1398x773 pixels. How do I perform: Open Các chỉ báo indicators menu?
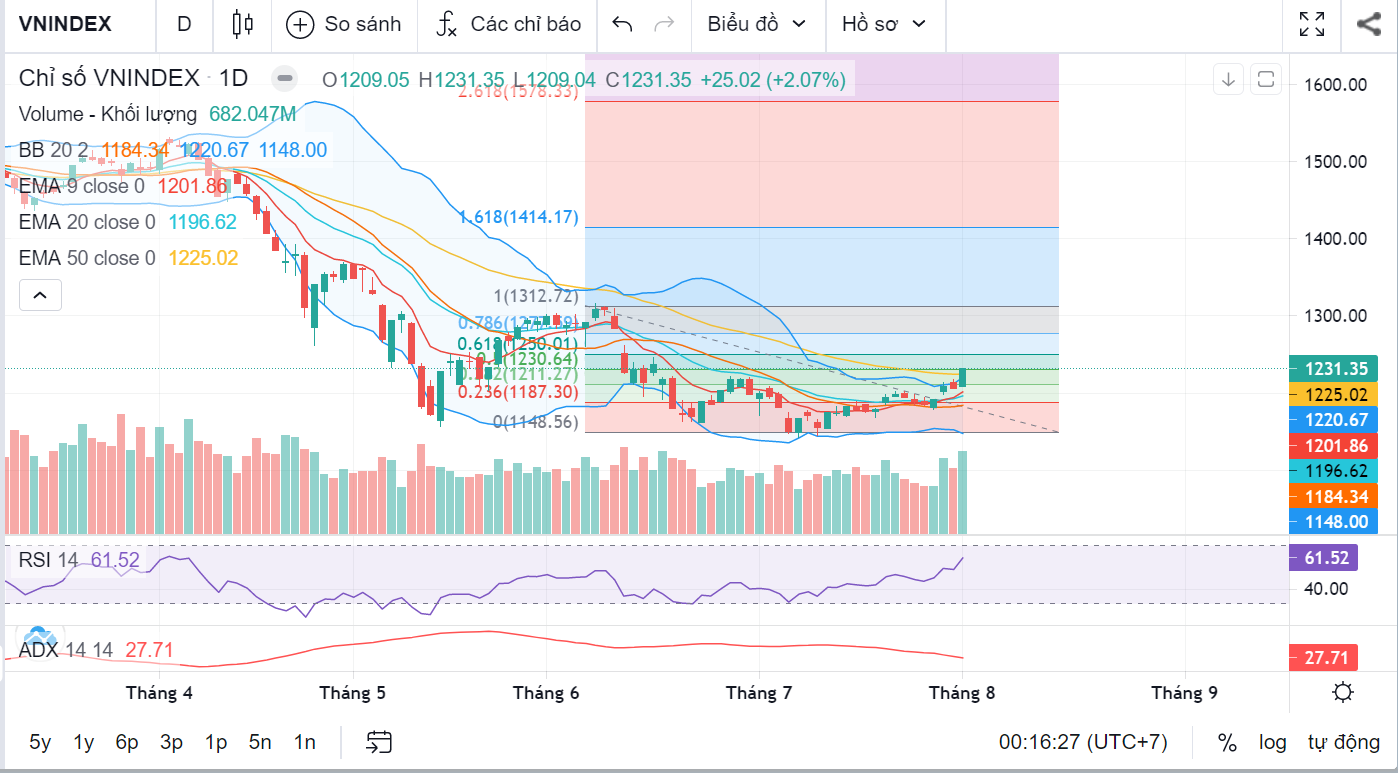pos(509,25)
